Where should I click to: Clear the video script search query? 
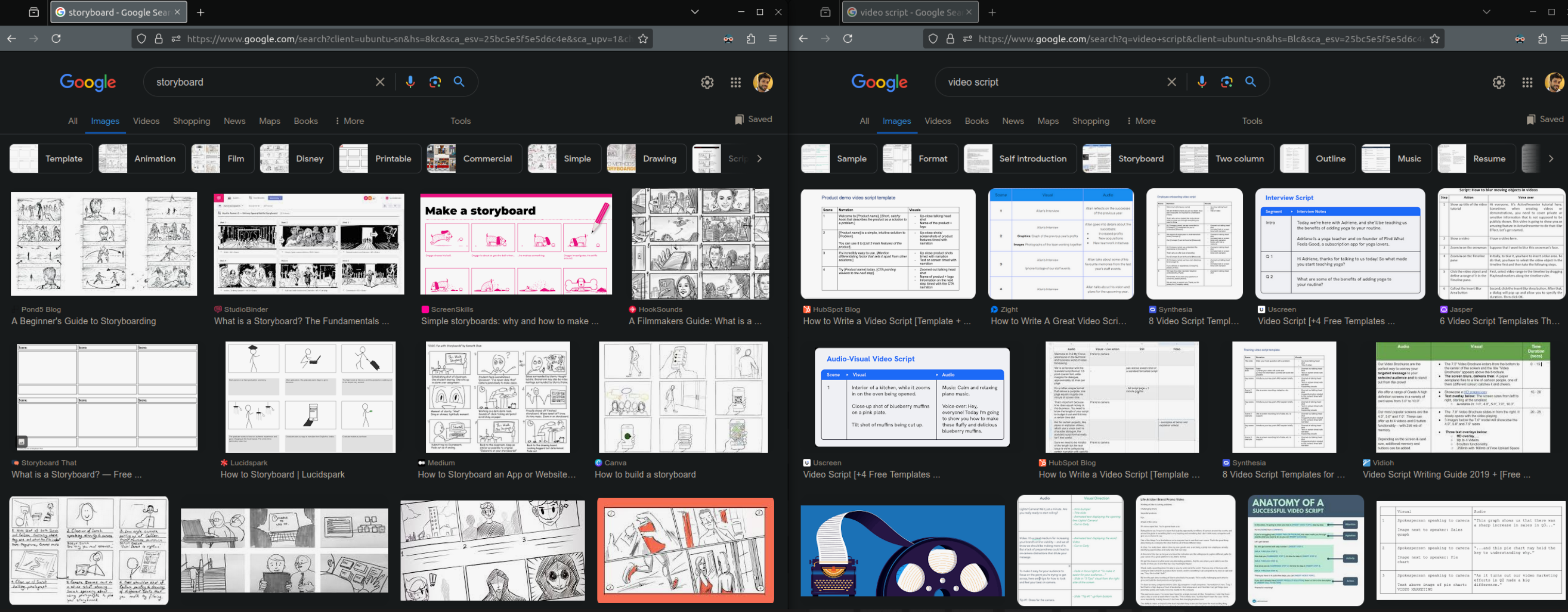(x=1171, y=81)
